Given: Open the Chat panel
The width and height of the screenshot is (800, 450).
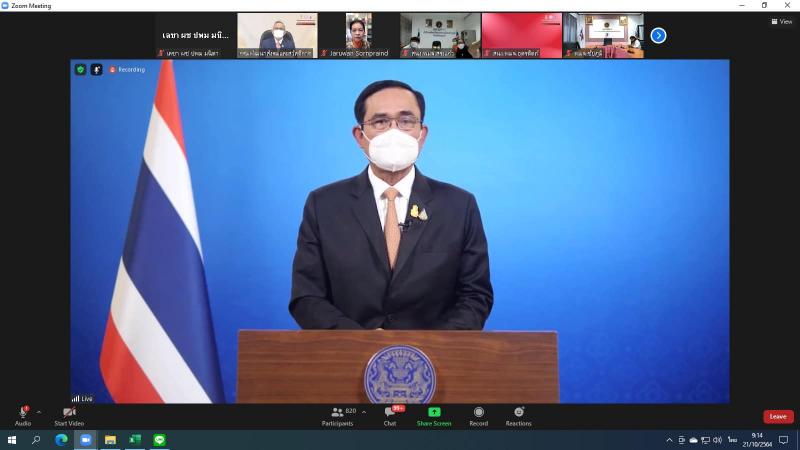Looking at the screenshot, I should tap(391, 416).
